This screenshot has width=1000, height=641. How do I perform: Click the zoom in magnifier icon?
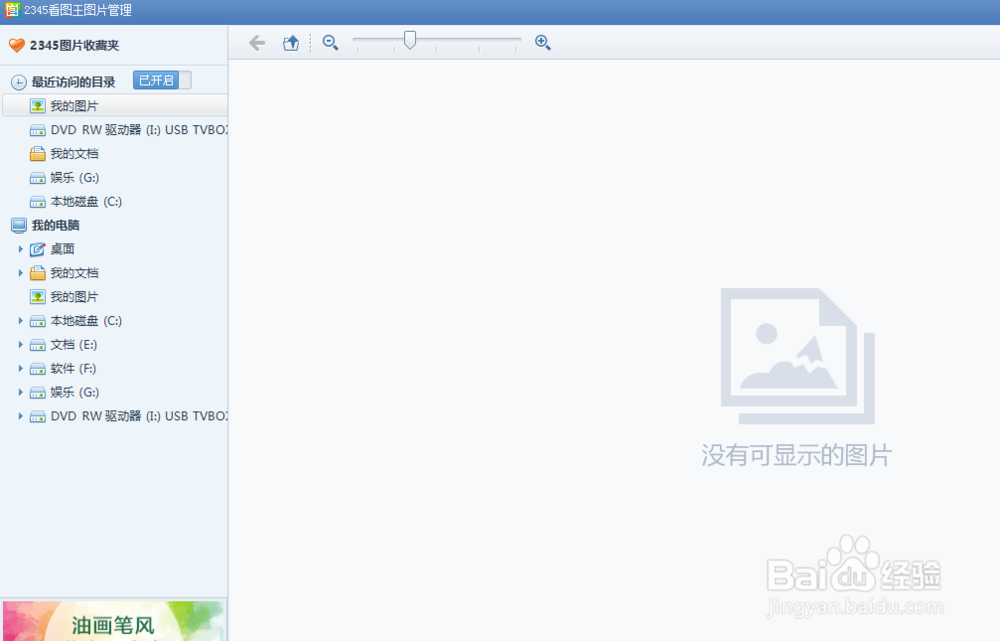[x=543, y=43]
